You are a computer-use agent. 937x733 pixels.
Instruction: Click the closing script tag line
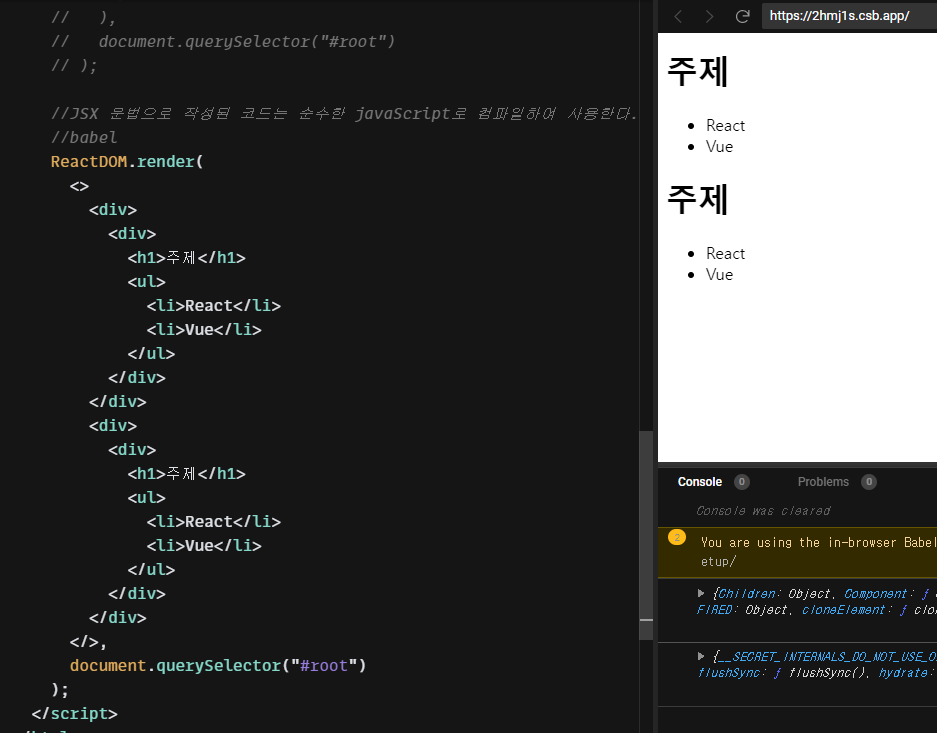point(75,714)
